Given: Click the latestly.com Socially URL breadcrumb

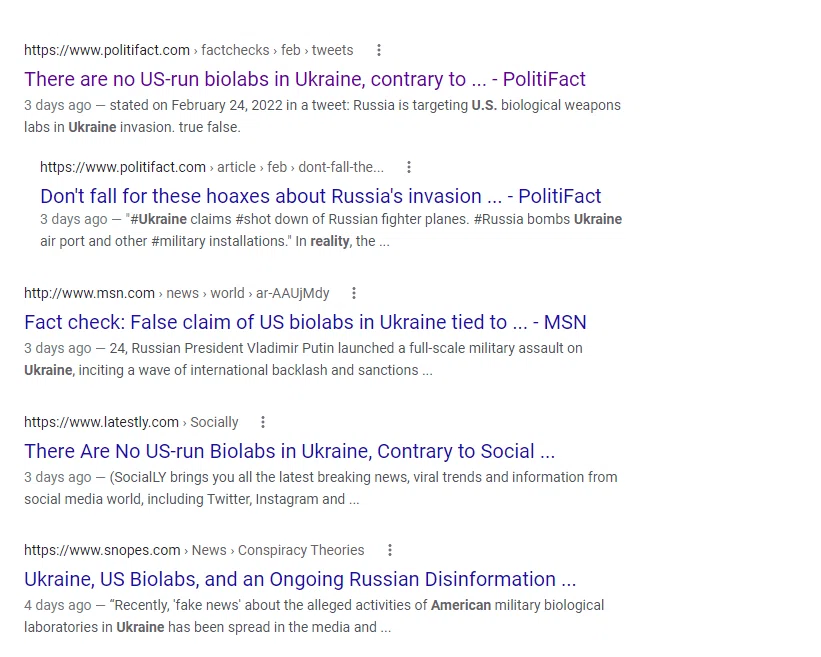Looking at the screenshot, I should 131,422.
